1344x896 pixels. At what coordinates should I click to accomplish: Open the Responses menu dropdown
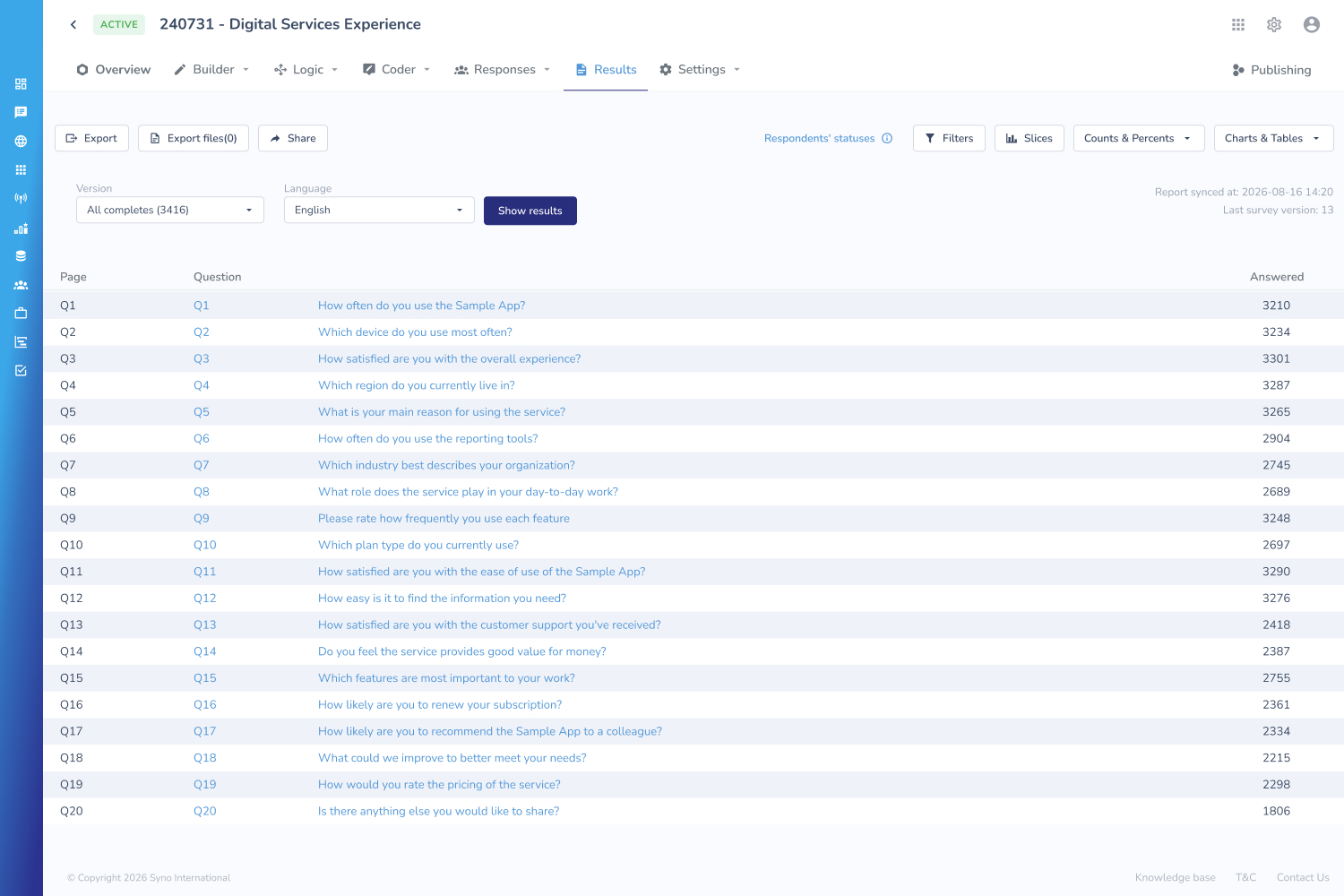(503, 70)
